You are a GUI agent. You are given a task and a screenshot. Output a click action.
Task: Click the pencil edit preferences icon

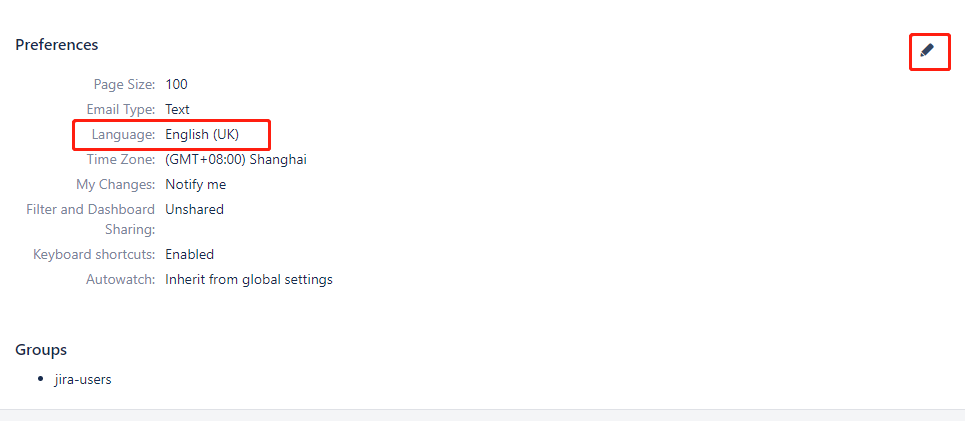point(927,50)
